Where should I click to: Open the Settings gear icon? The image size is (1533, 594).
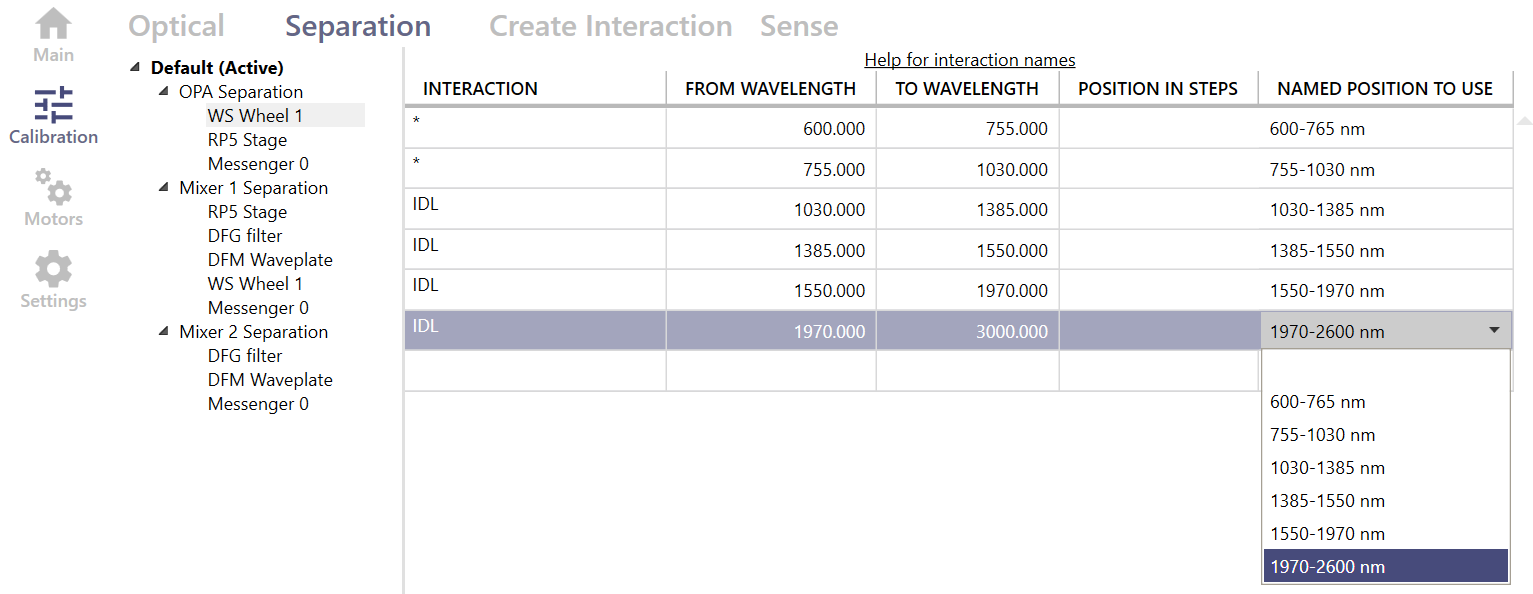click(53, 269)
